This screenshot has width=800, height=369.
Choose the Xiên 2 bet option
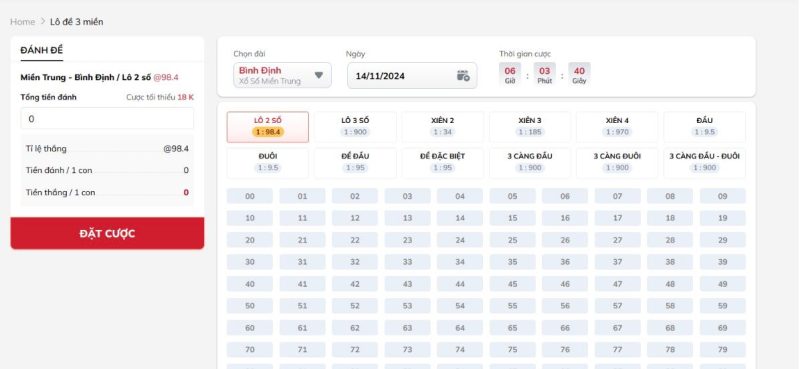click(x=442, y=127)
